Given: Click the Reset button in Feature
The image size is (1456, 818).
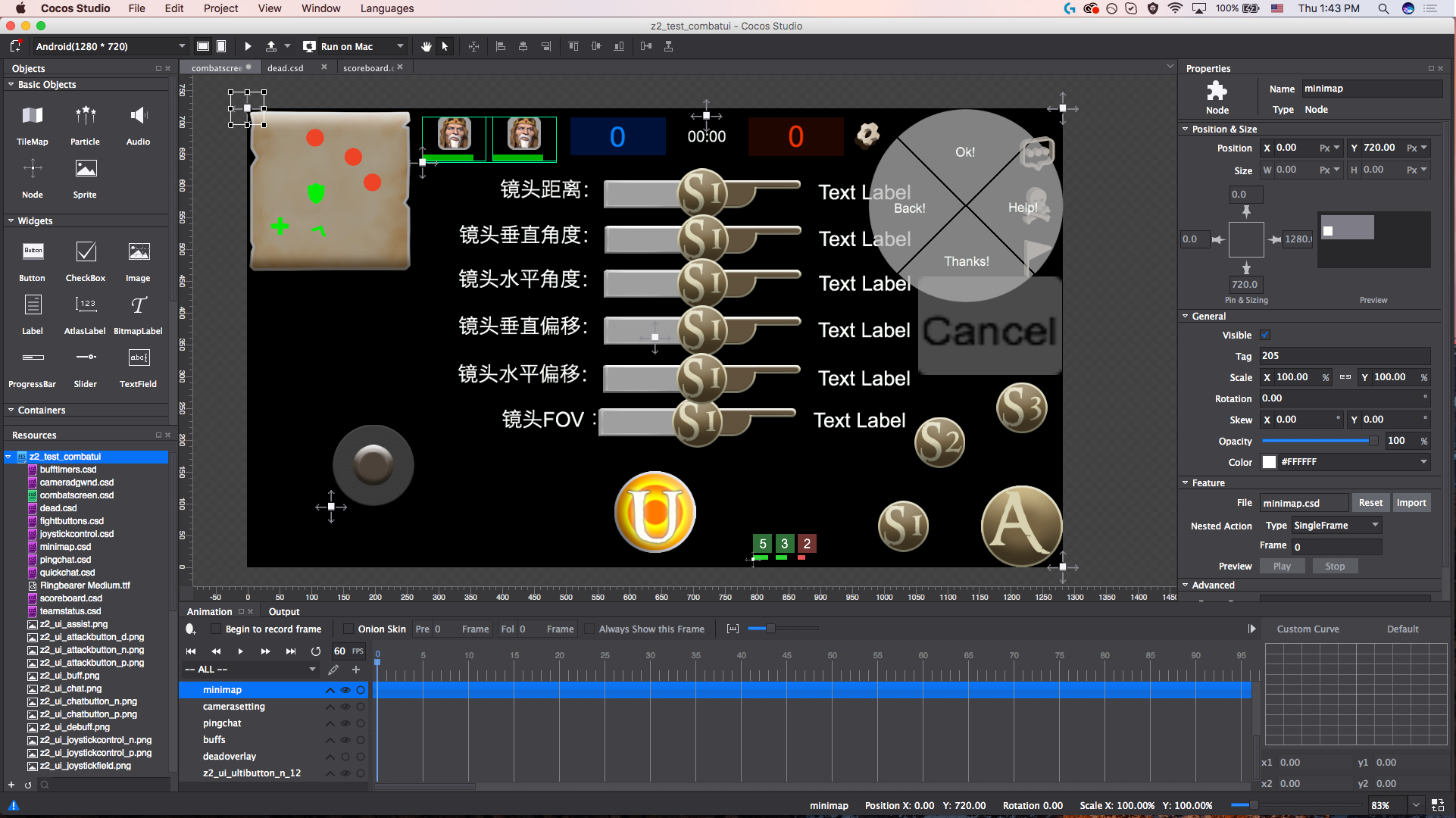Looking at the screenshot, I should click(x=1370, y=503).
